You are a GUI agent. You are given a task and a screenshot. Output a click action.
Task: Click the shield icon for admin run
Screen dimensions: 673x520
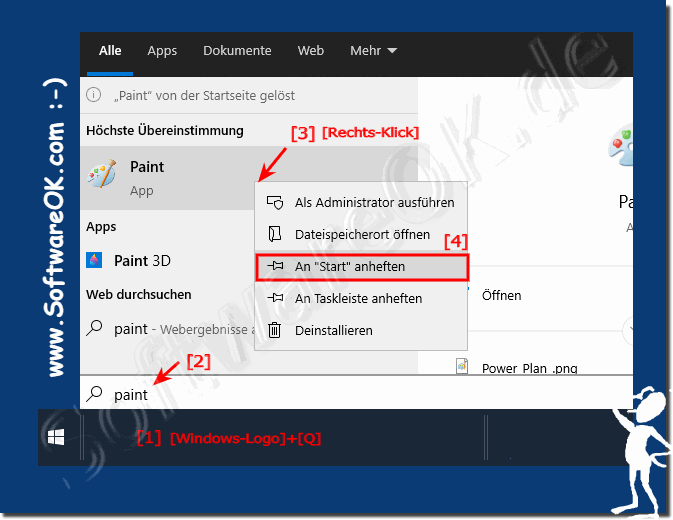tap(275, 202)
